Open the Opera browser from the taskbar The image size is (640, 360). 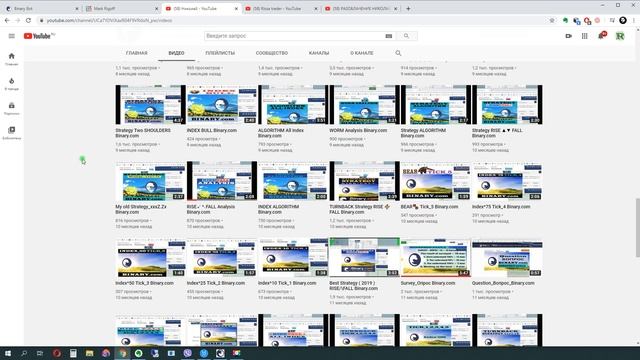coord(57,353)
